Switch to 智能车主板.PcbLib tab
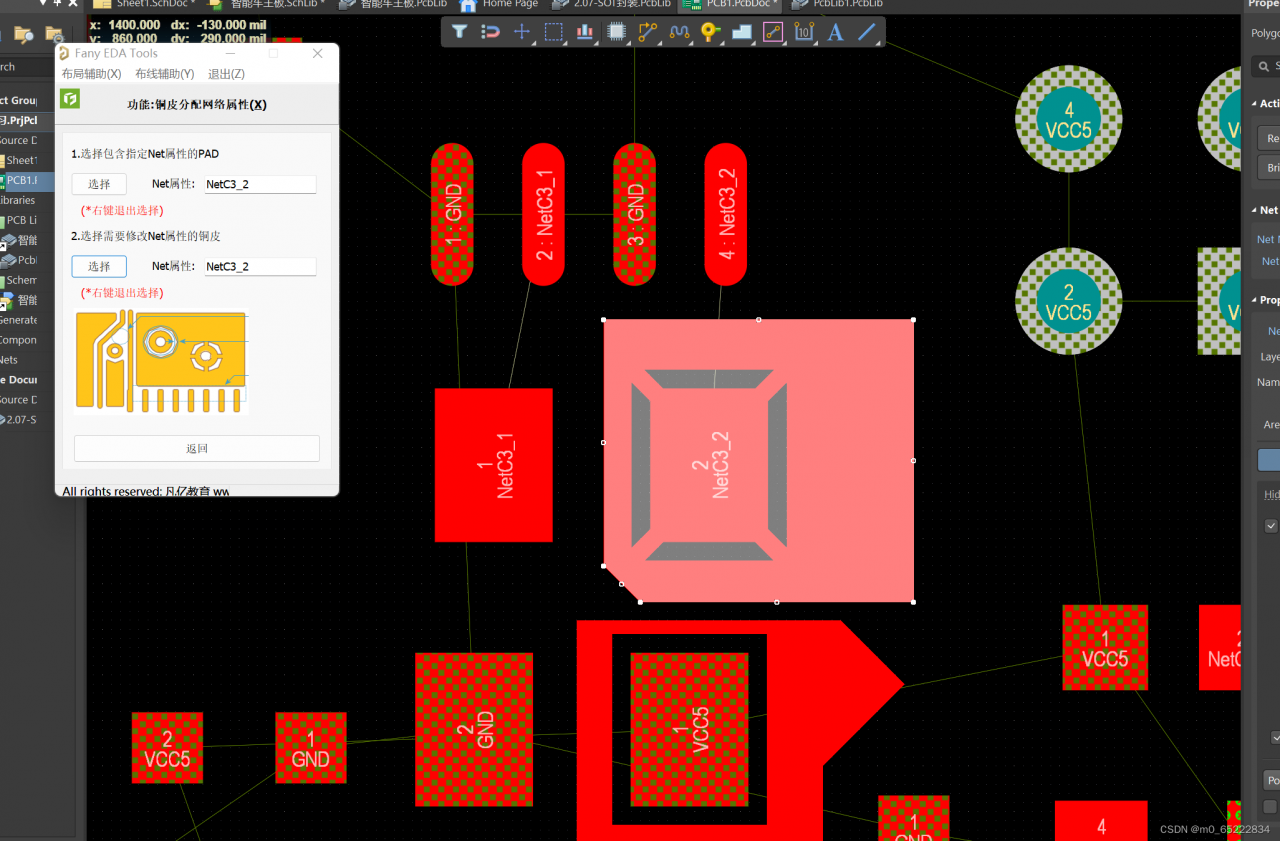1280x841 pixels. [x=393, y=4]
